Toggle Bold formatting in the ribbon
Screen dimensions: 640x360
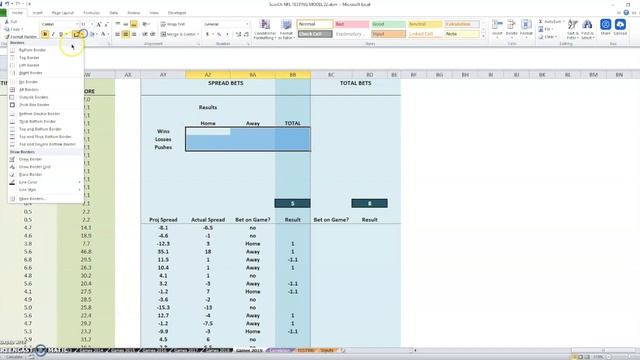point(45,34)
